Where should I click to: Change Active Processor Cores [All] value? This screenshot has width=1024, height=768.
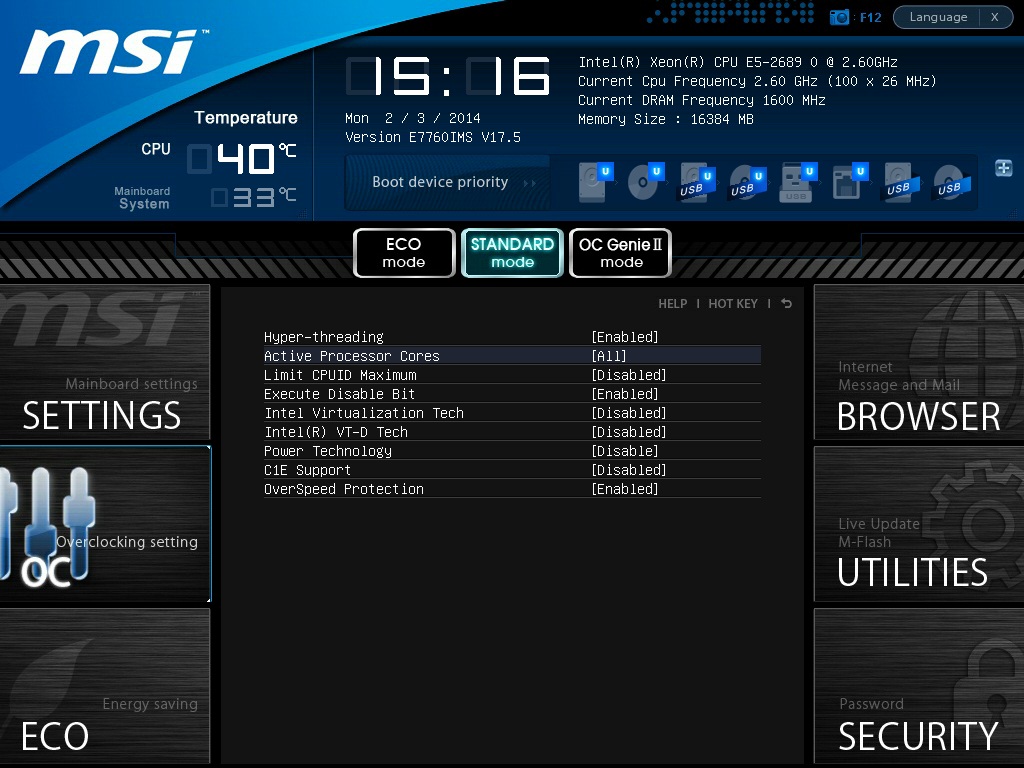click(609, 356)
